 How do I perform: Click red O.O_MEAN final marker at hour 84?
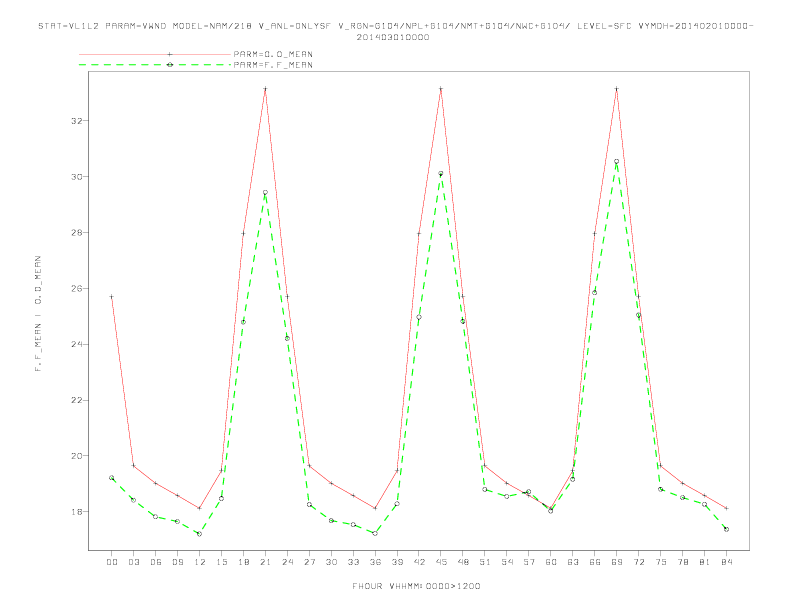tap(726, 508)
